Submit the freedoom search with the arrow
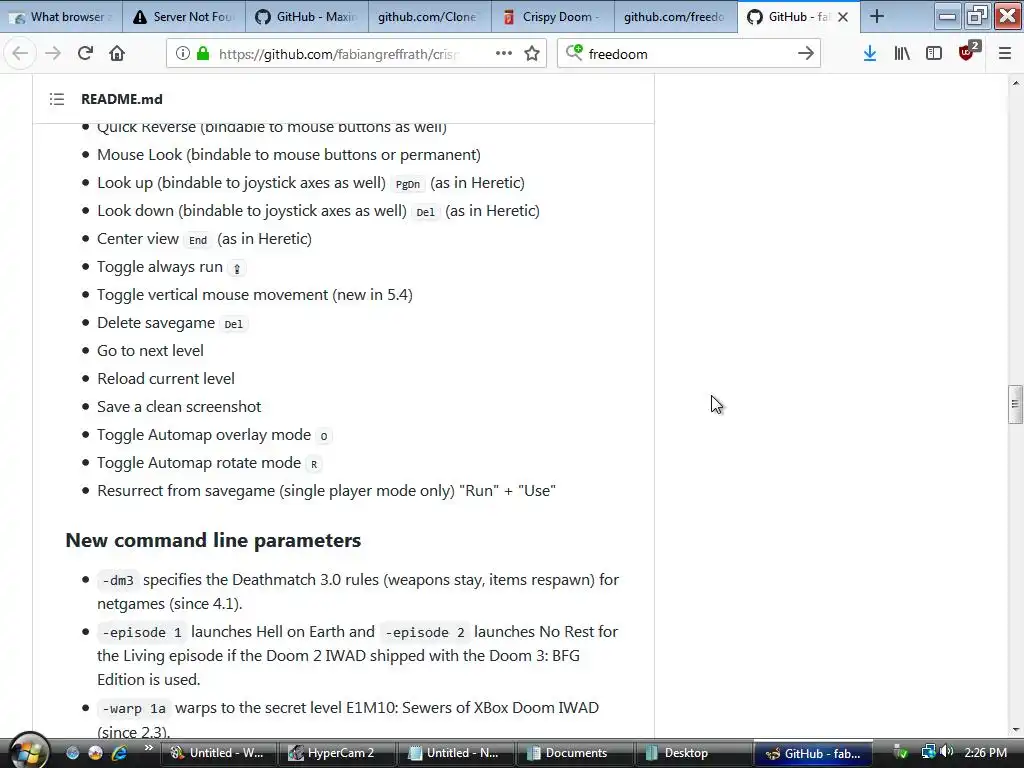This screenshot has height=768, width=1024. coord(806,54)
